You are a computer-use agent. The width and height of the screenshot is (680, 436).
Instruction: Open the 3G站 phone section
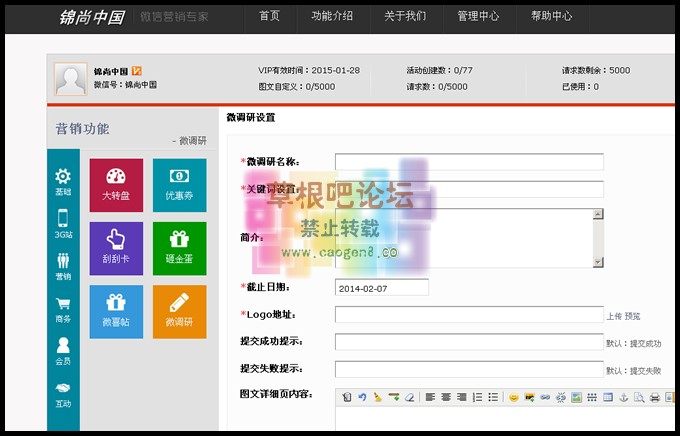pos(63,224)
